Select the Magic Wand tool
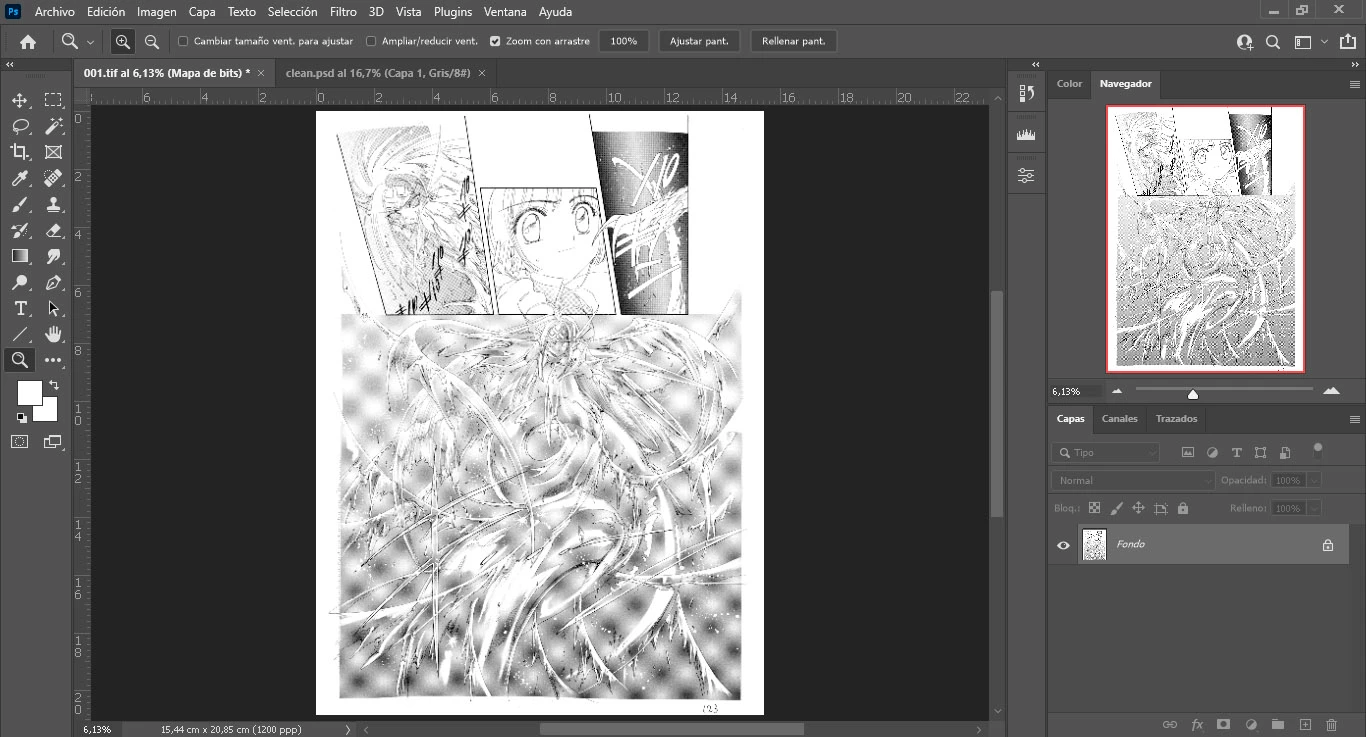Viewport: 1366px width, 737px height. click(53, 126)
